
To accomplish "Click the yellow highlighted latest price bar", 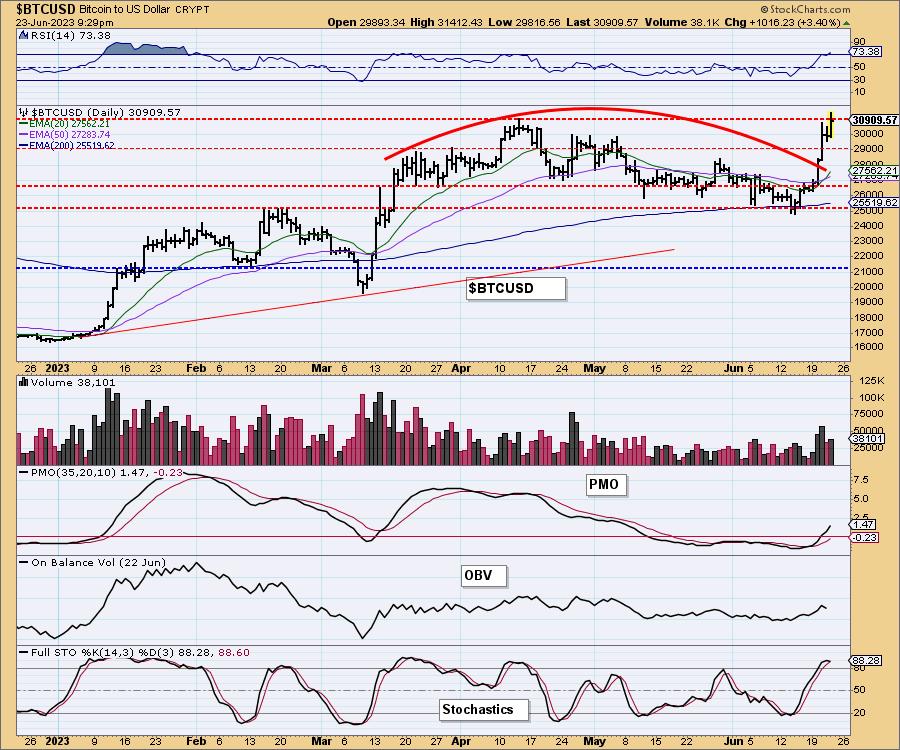I will coord(830,124).
